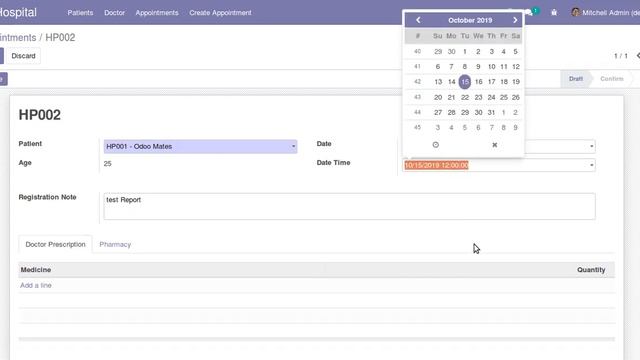The height and width of the screenshot is (360, 640).
Task: Choose October 10 in calendar
Action: pyautogui.click(x=491, y=67)
